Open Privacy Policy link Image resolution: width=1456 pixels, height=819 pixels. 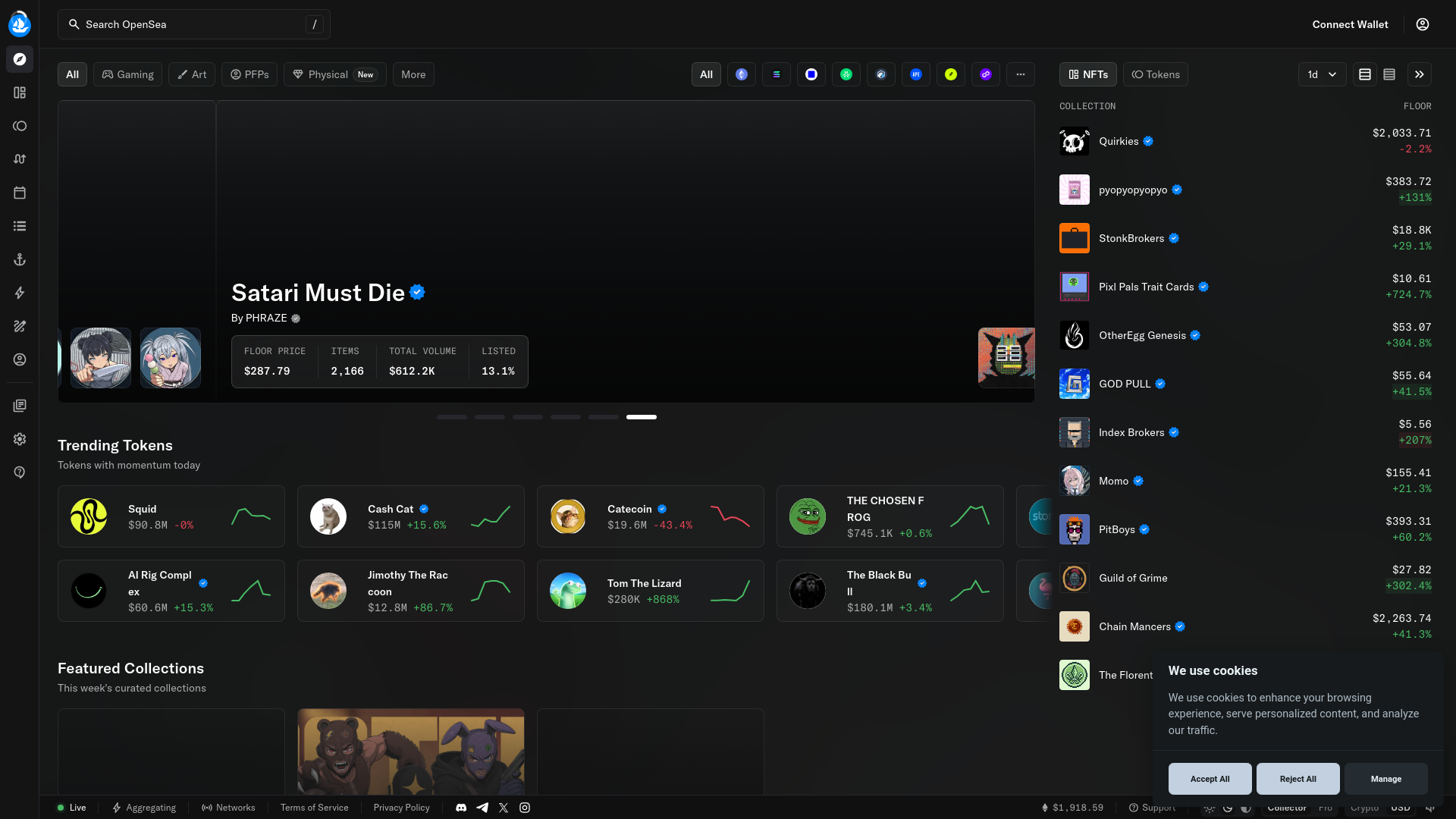tap(401, 808)
